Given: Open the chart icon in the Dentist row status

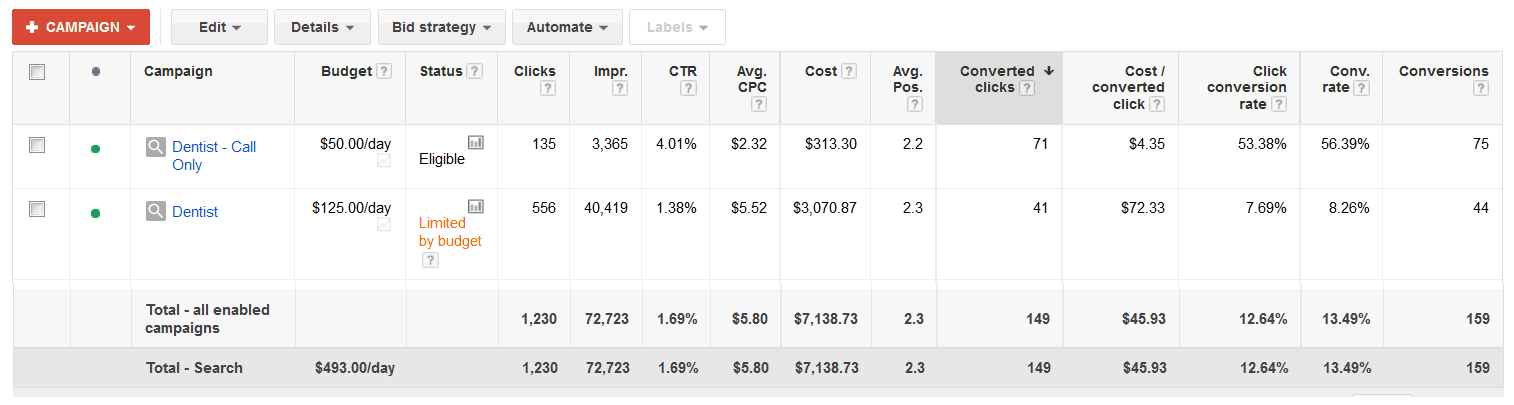Looking at the screenshot, I should tap(476, 207).
